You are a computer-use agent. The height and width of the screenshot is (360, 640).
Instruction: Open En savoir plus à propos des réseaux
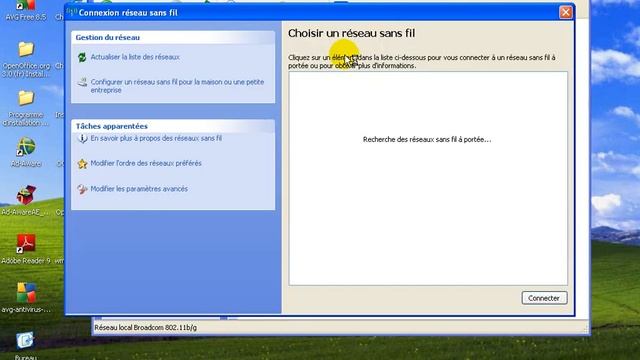pos(156,138)
